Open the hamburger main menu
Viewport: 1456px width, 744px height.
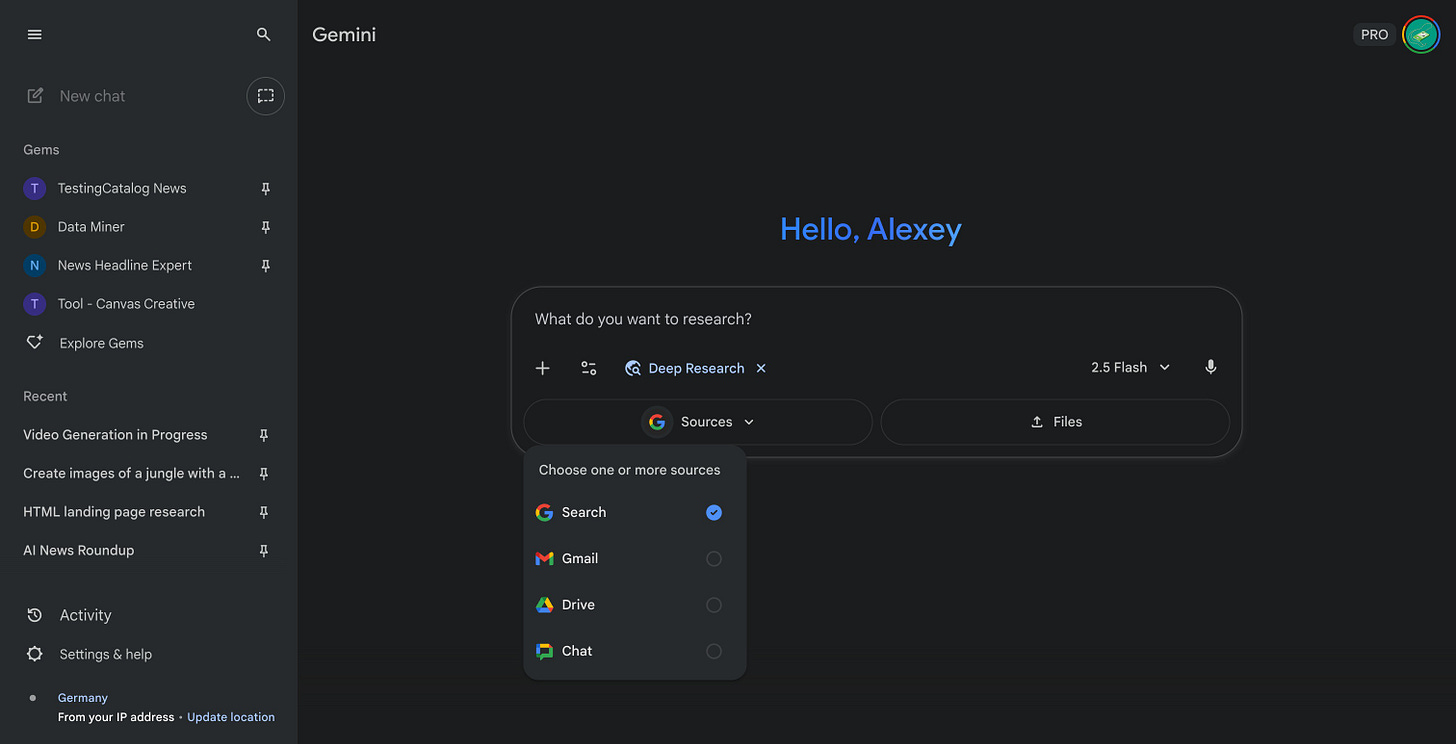(35, 34)
